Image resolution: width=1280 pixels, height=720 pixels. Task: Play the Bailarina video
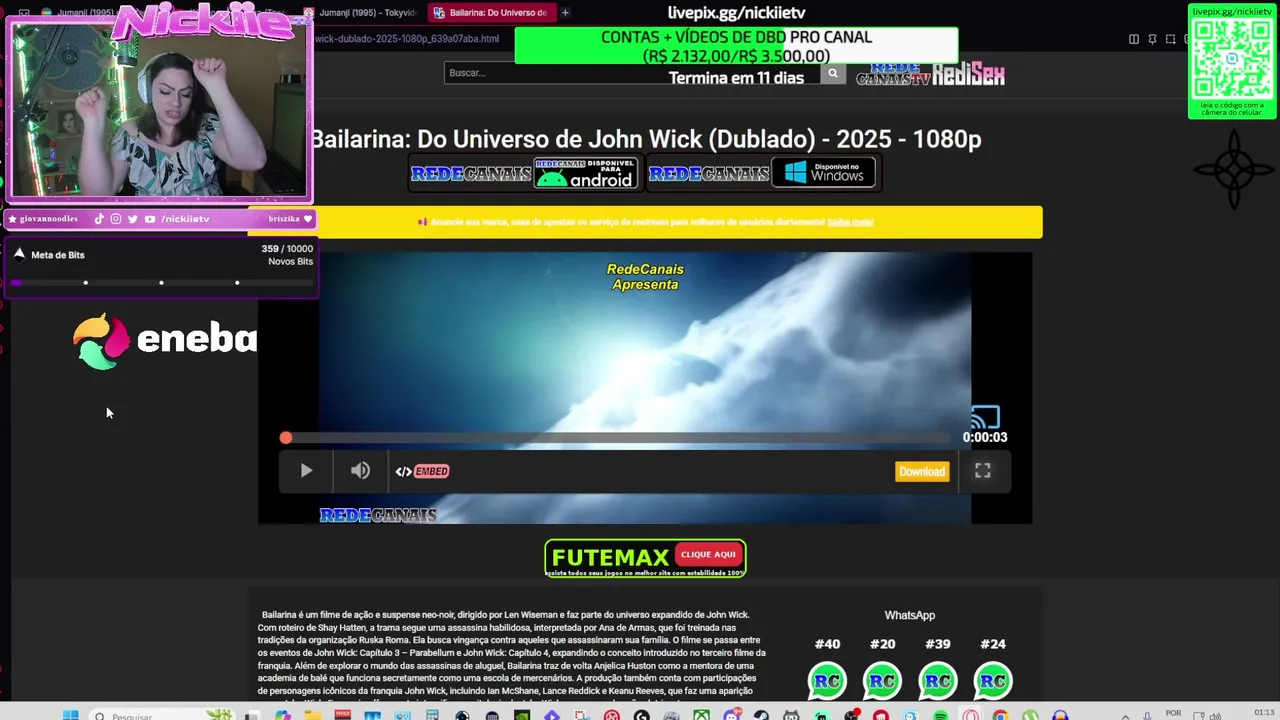306,471
